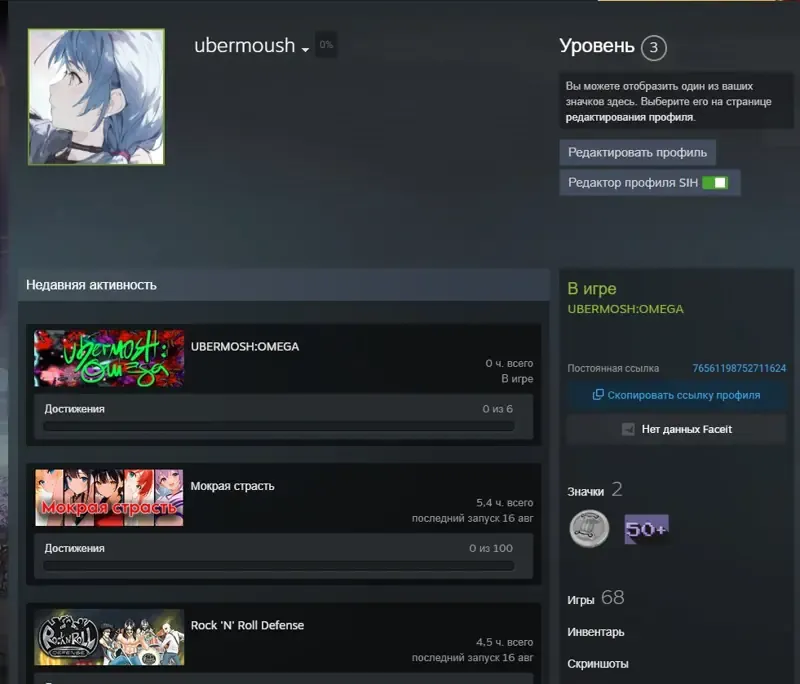Open the Значки badges section link
This screenshot has width=800, height=684.
586,492
